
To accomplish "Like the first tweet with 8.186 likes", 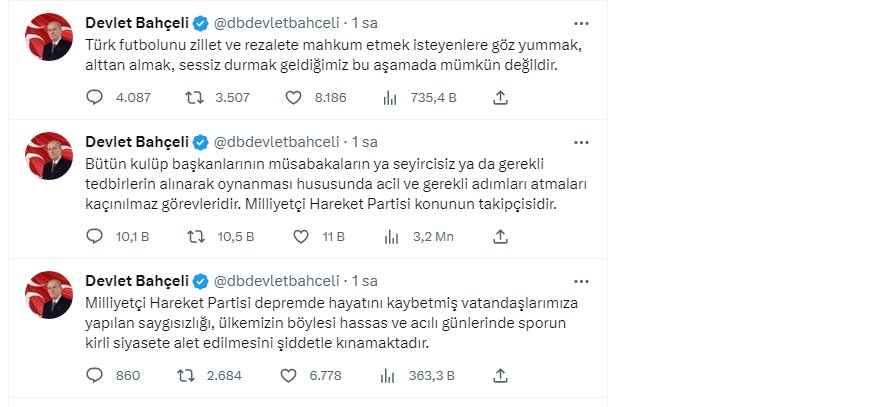I will 294,98.
